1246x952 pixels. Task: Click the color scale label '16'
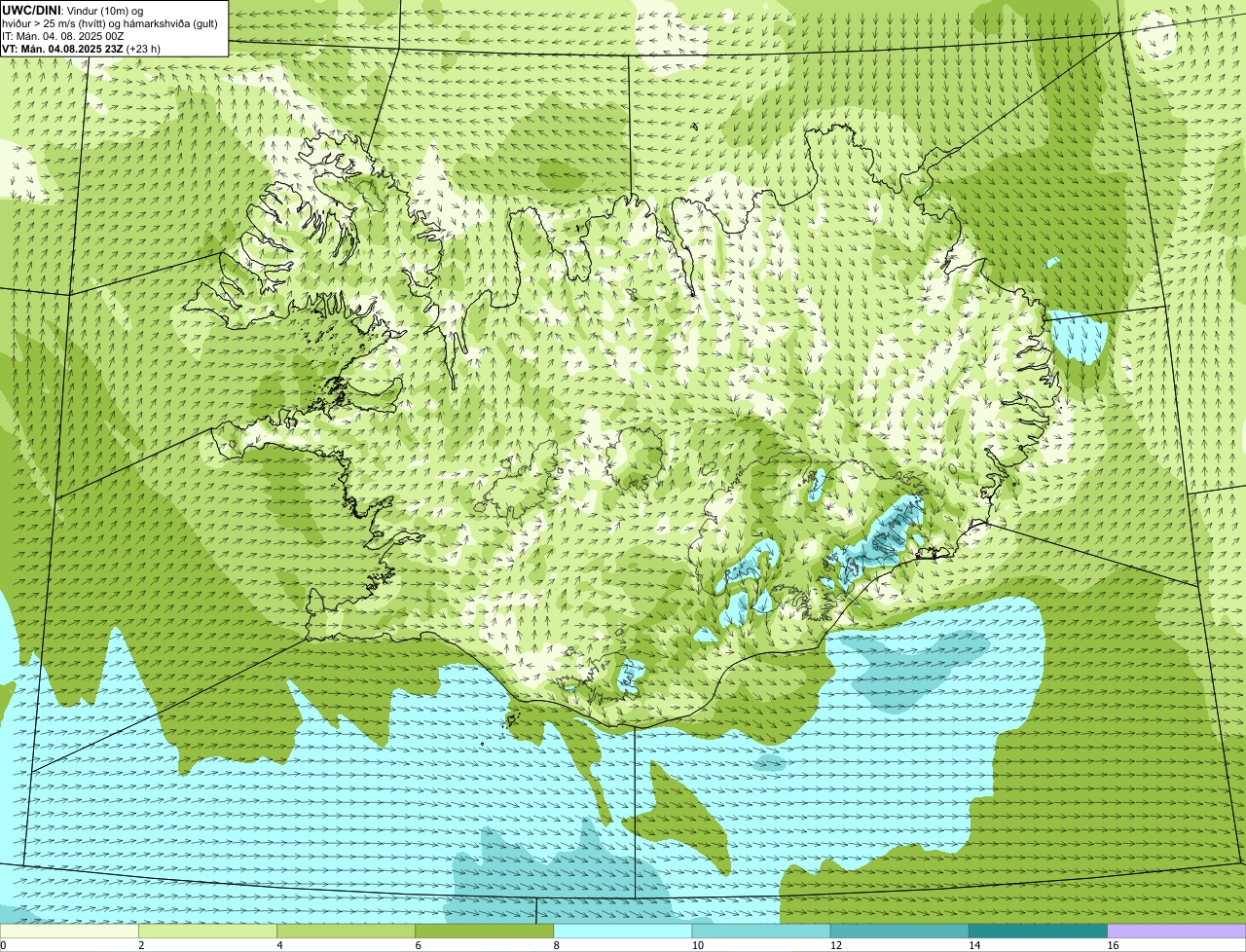(1113, 945)
